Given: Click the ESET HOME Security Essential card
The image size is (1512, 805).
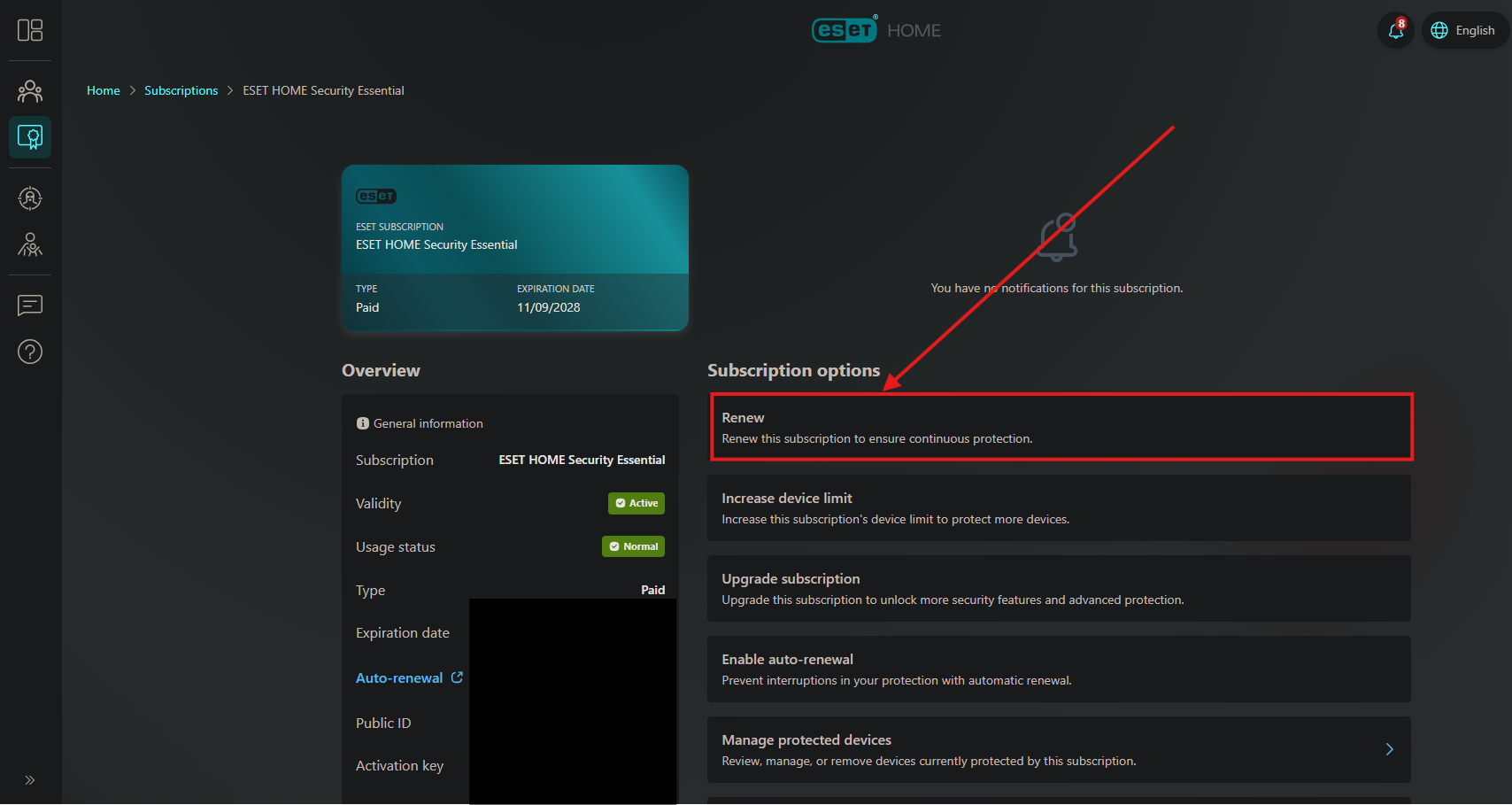Looking at the screenshot, I should point(514,247).
